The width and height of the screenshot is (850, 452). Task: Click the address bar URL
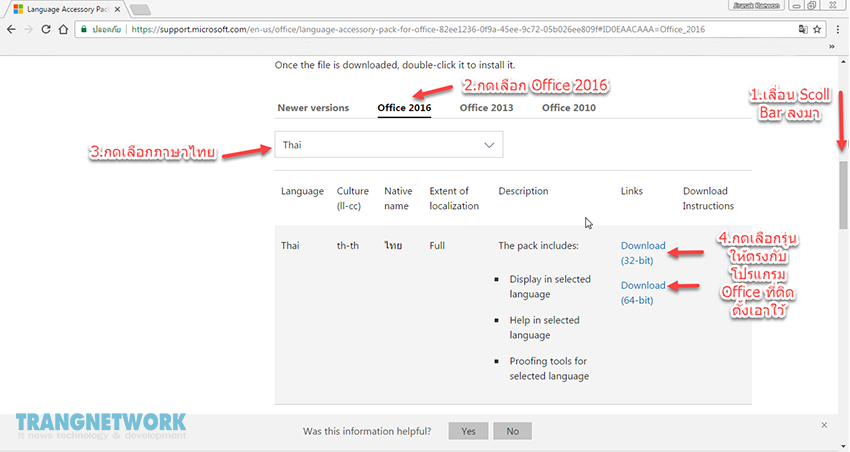tap(418, 29)
